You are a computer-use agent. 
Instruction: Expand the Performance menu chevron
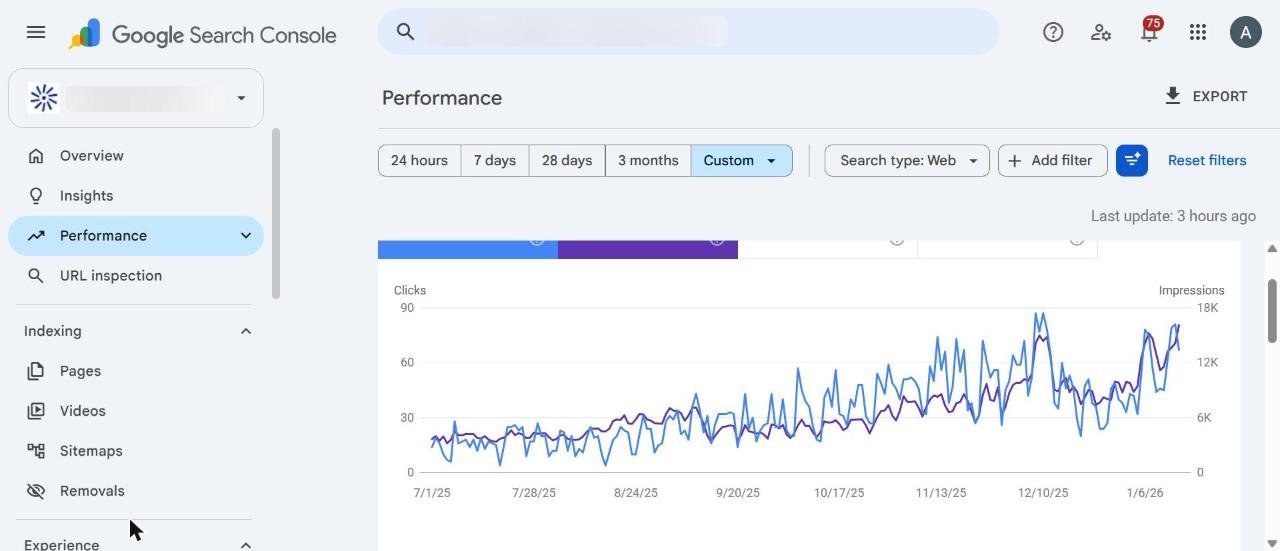pyautogui.click(x=246, y=236)
